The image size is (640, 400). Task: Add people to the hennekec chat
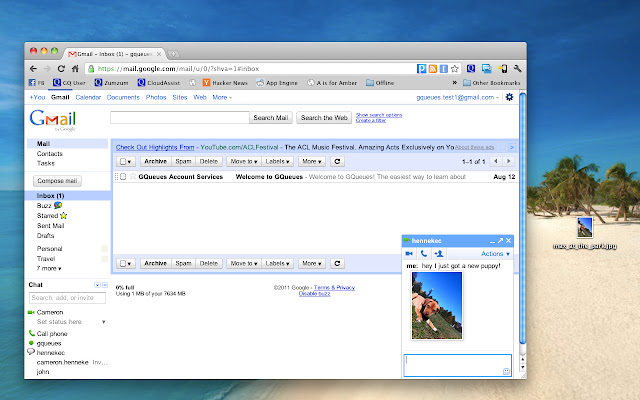coord(439,254)
